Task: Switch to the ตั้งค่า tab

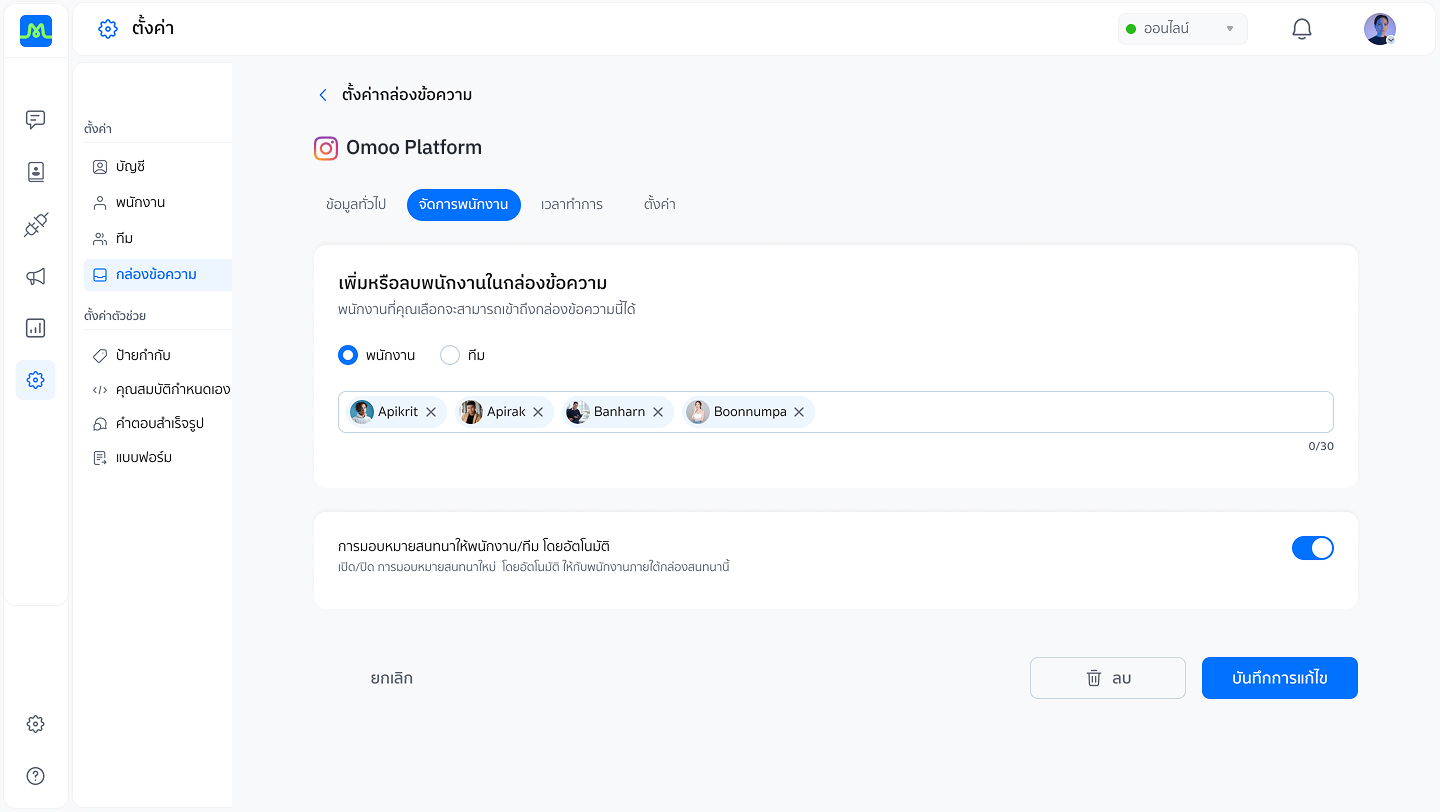Action: (x=660, y=204)
